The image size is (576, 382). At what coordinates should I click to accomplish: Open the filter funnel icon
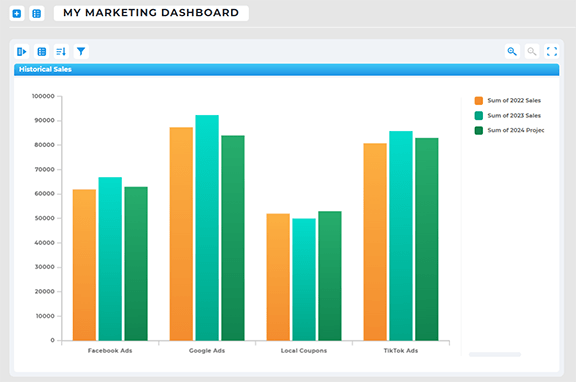(x=81, y=51)
